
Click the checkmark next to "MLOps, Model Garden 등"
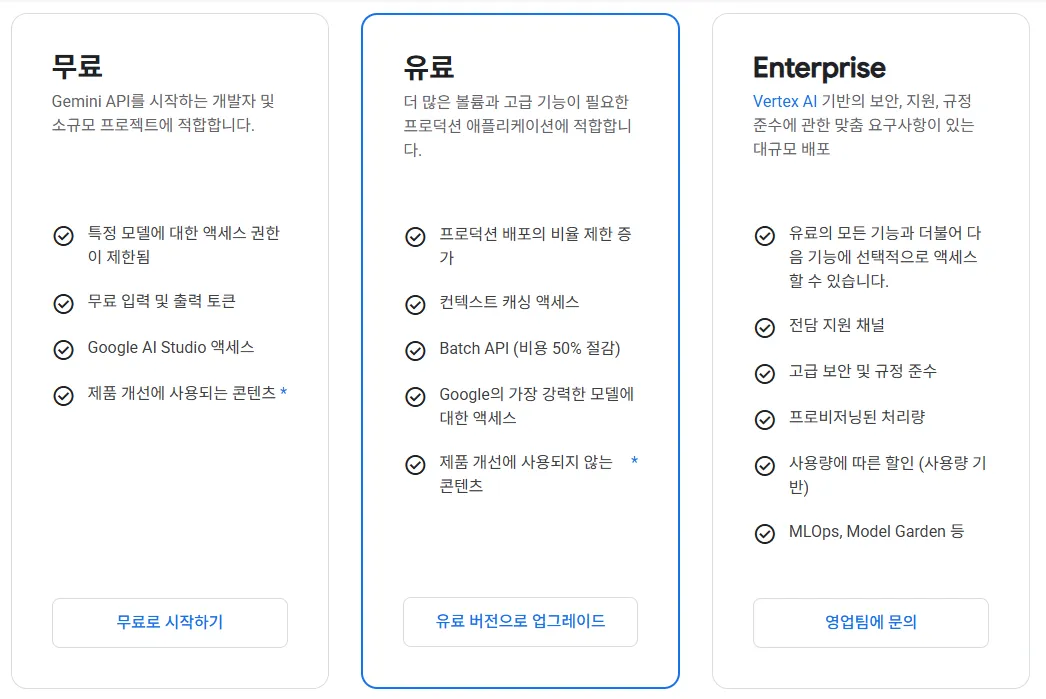(762, 532)
